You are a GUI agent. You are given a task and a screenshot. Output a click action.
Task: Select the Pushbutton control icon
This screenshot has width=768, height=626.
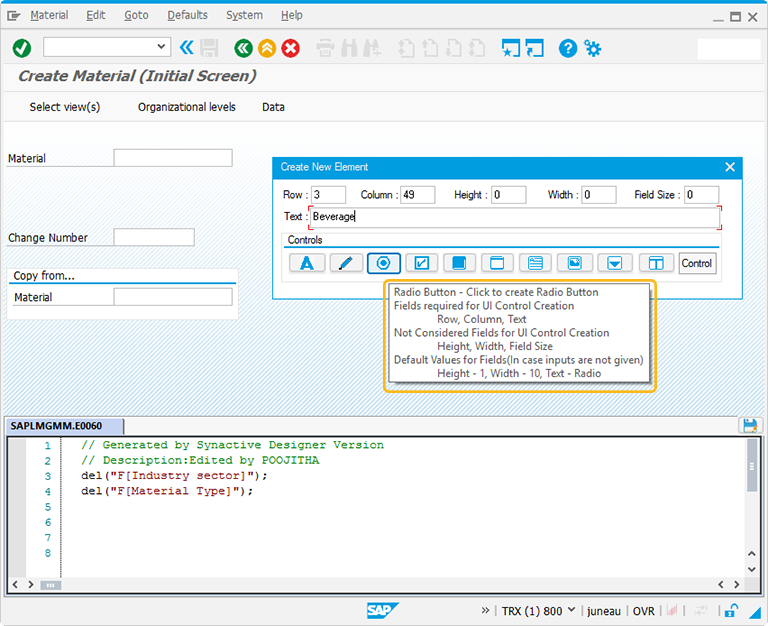(459, 263)
